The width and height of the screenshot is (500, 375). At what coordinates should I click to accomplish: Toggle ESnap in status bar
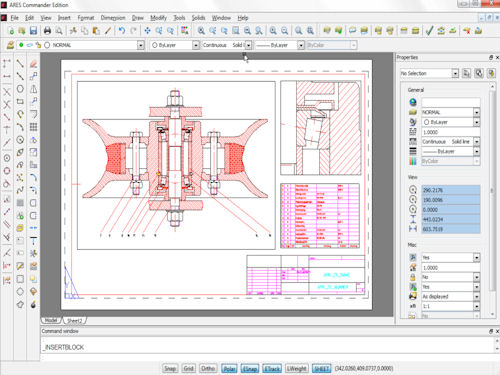250,368
